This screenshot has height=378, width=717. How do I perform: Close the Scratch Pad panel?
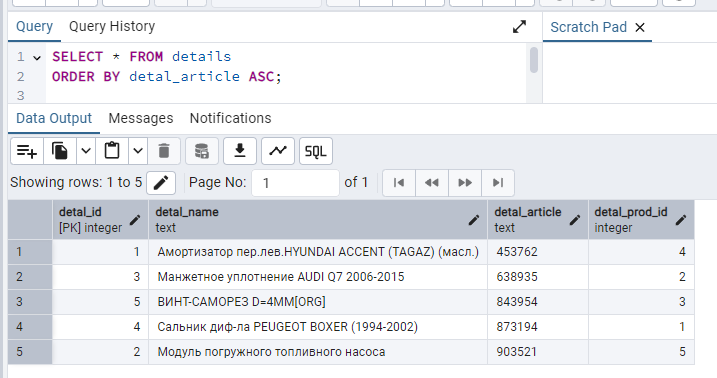click(x=640, y=28)
